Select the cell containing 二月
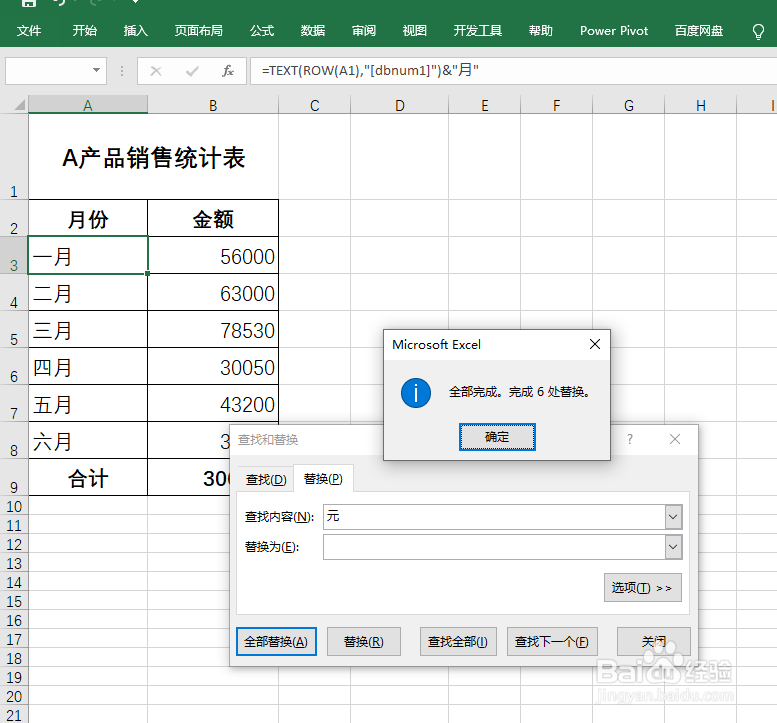Screen dimensions: 777x723 click(88, 292)
